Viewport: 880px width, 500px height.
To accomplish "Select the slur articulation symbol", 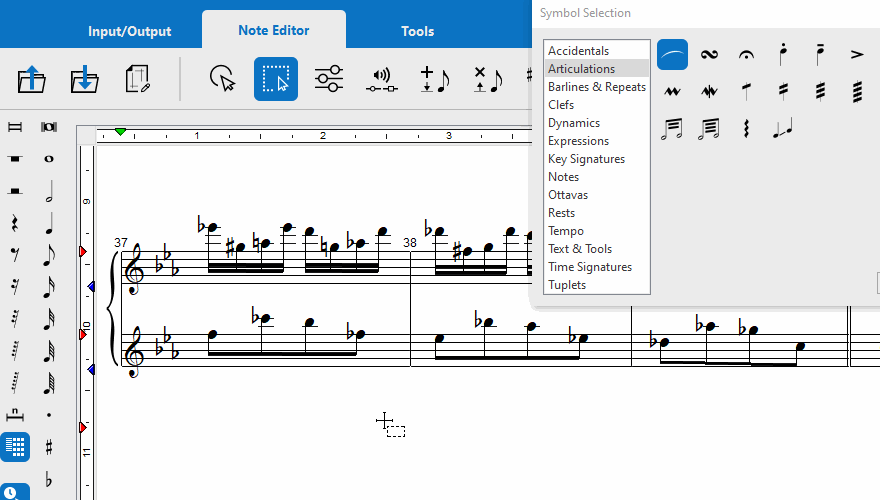I will [672, 54].
